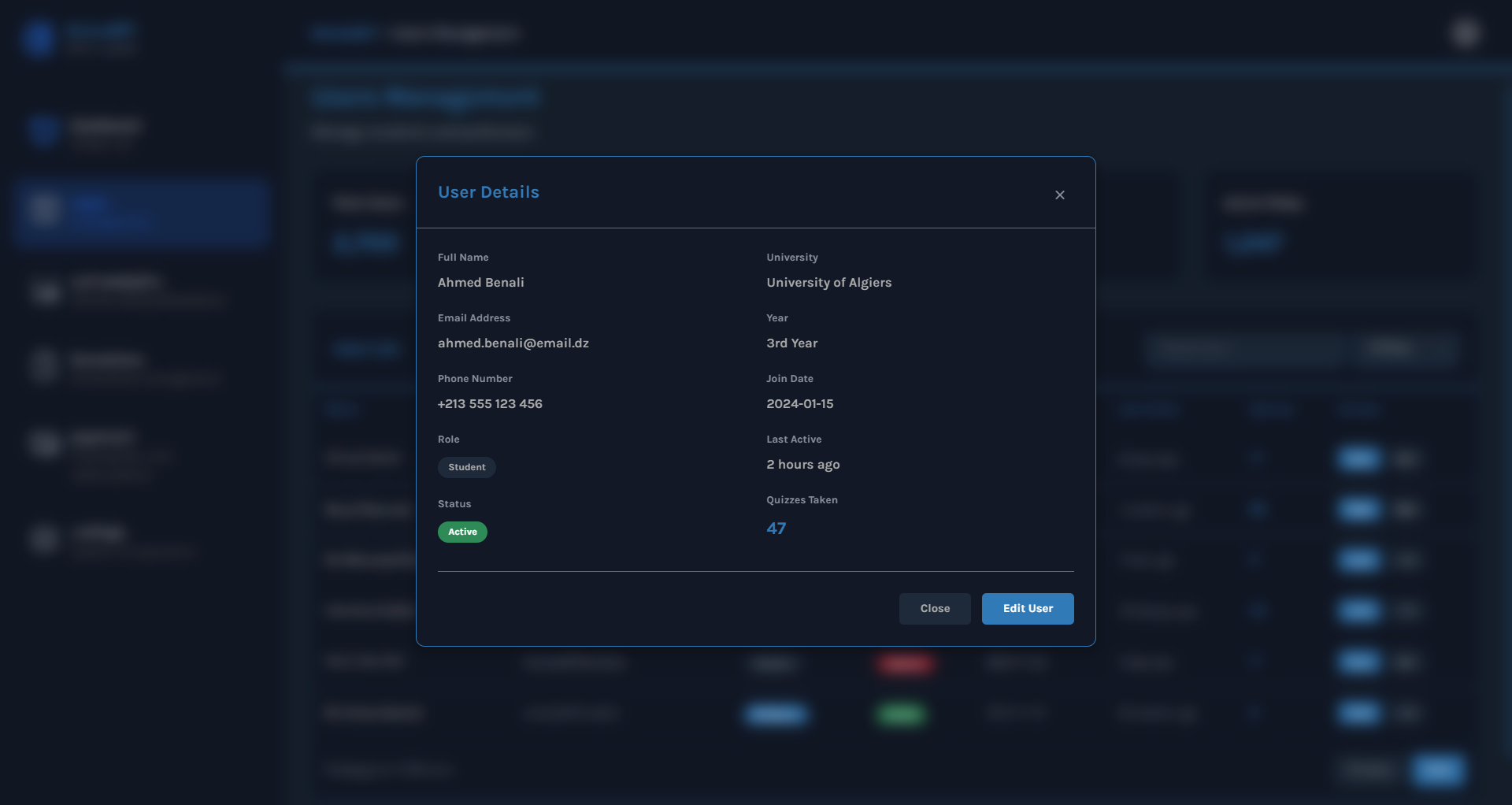Click the University of Algiers value
The image size is (1512, 805).
[829, 283]
